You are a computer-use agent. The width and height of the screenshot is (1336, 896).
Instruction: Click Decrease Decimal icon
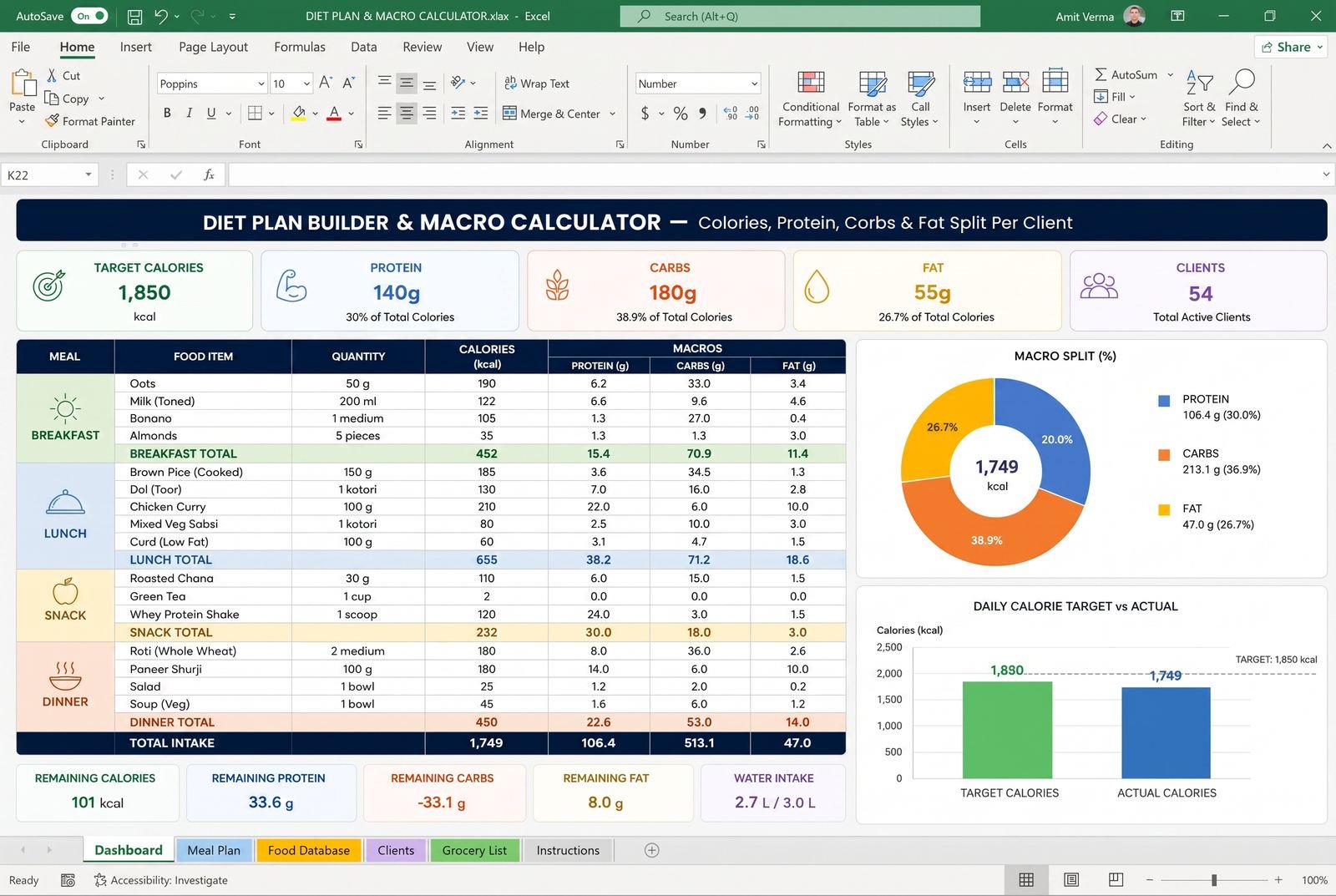pyautogui.click(x=752, y=113)
